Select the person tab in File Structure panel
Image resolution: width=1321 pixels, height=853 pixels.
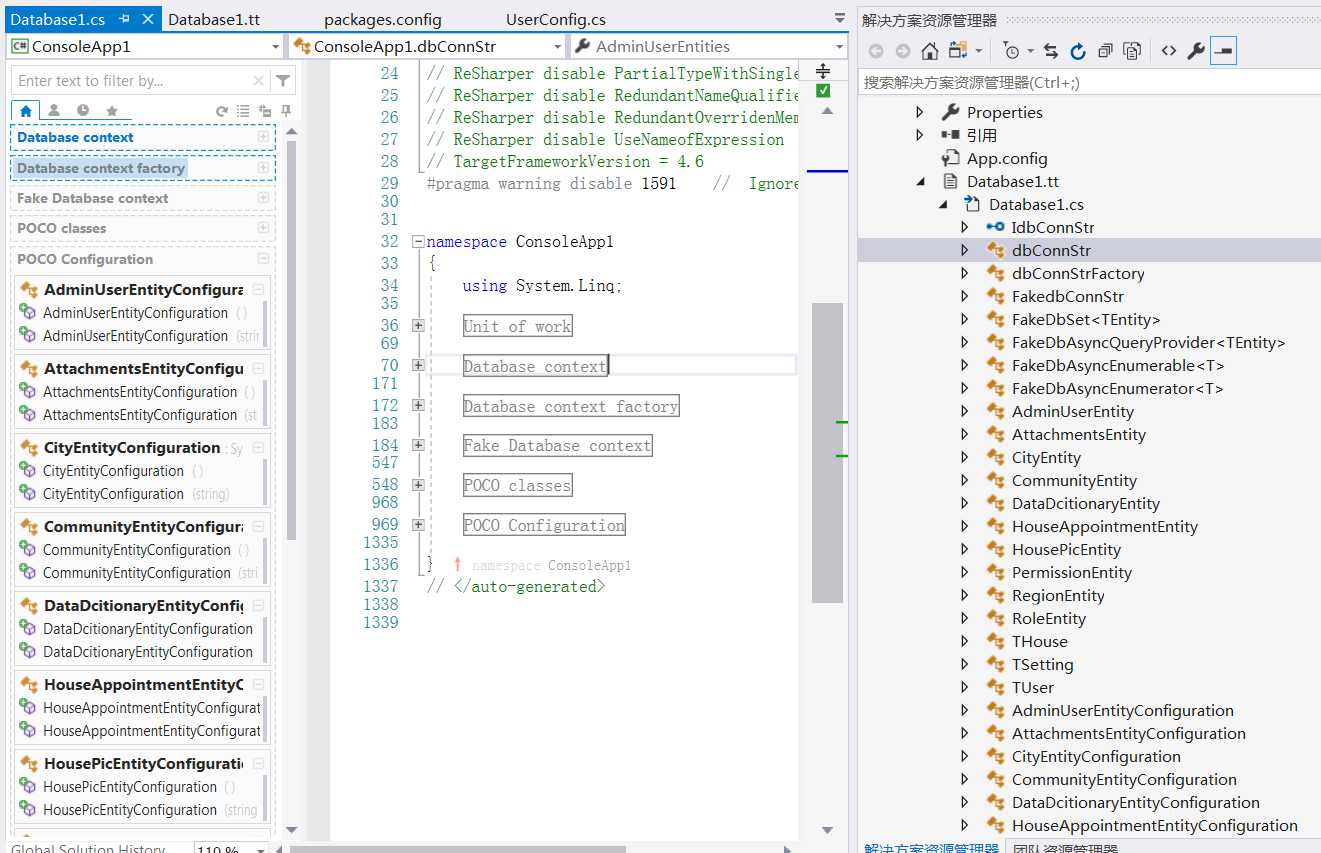[x=54, y=110]
